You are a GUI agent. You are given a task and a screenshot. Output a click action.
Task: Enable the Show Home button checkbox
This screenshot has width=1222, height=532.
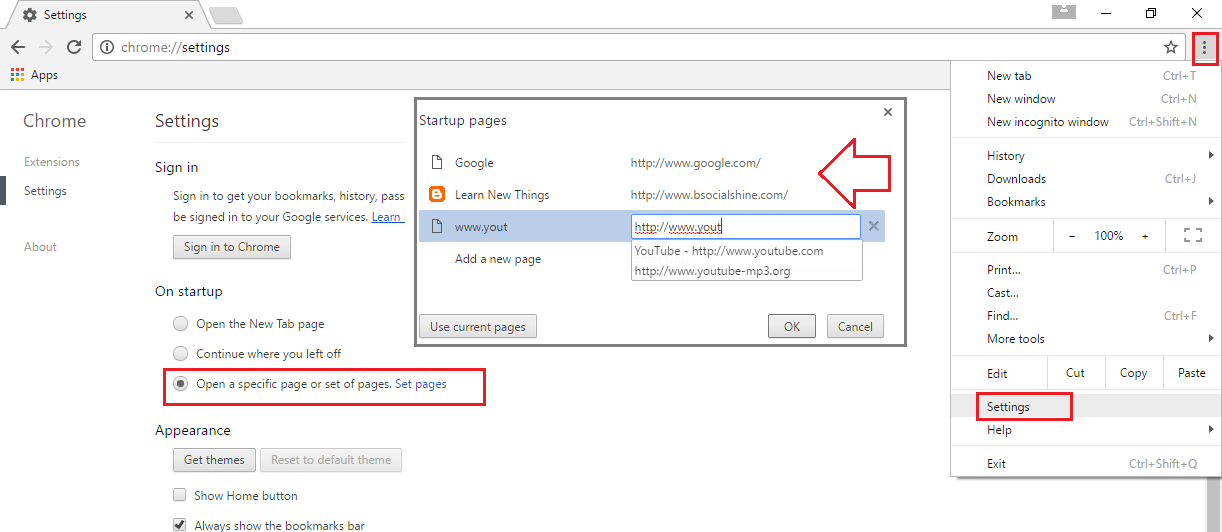(180, 495)
